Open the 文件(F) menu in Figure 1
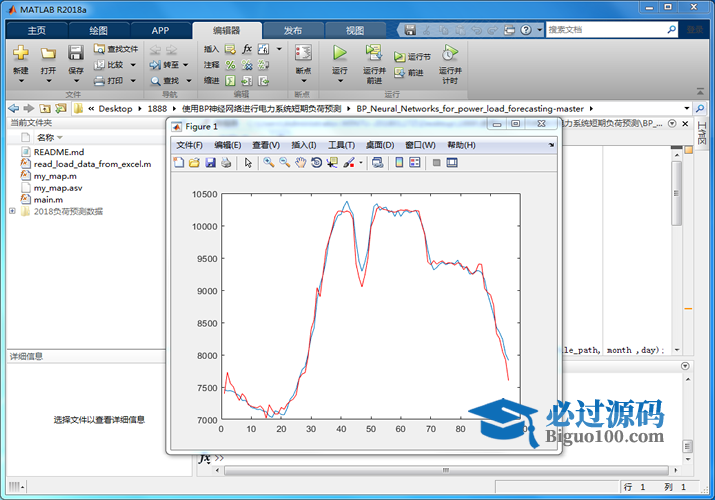The image size is (715, 500). [189, 145]
